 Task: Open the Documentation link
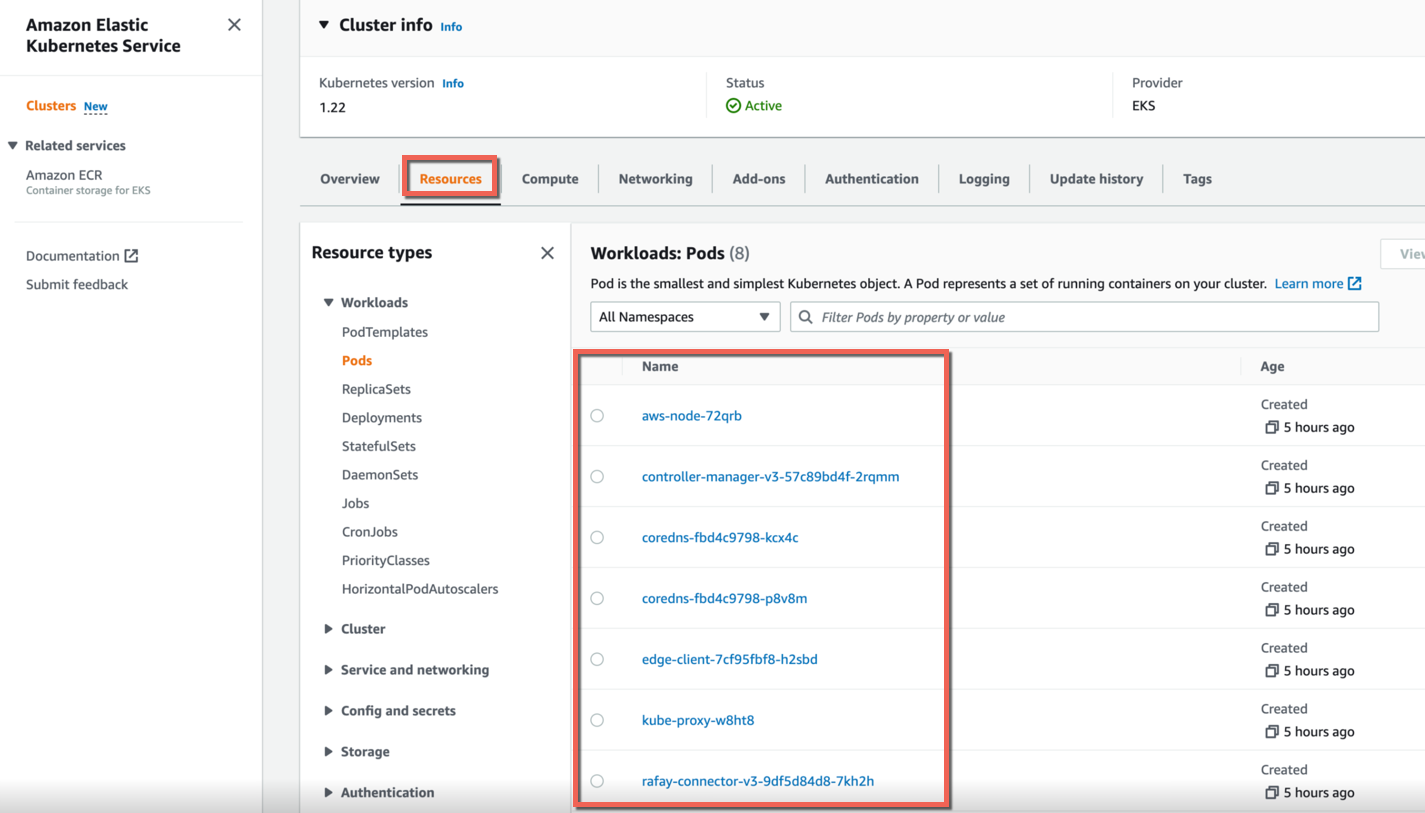(72, 256)
